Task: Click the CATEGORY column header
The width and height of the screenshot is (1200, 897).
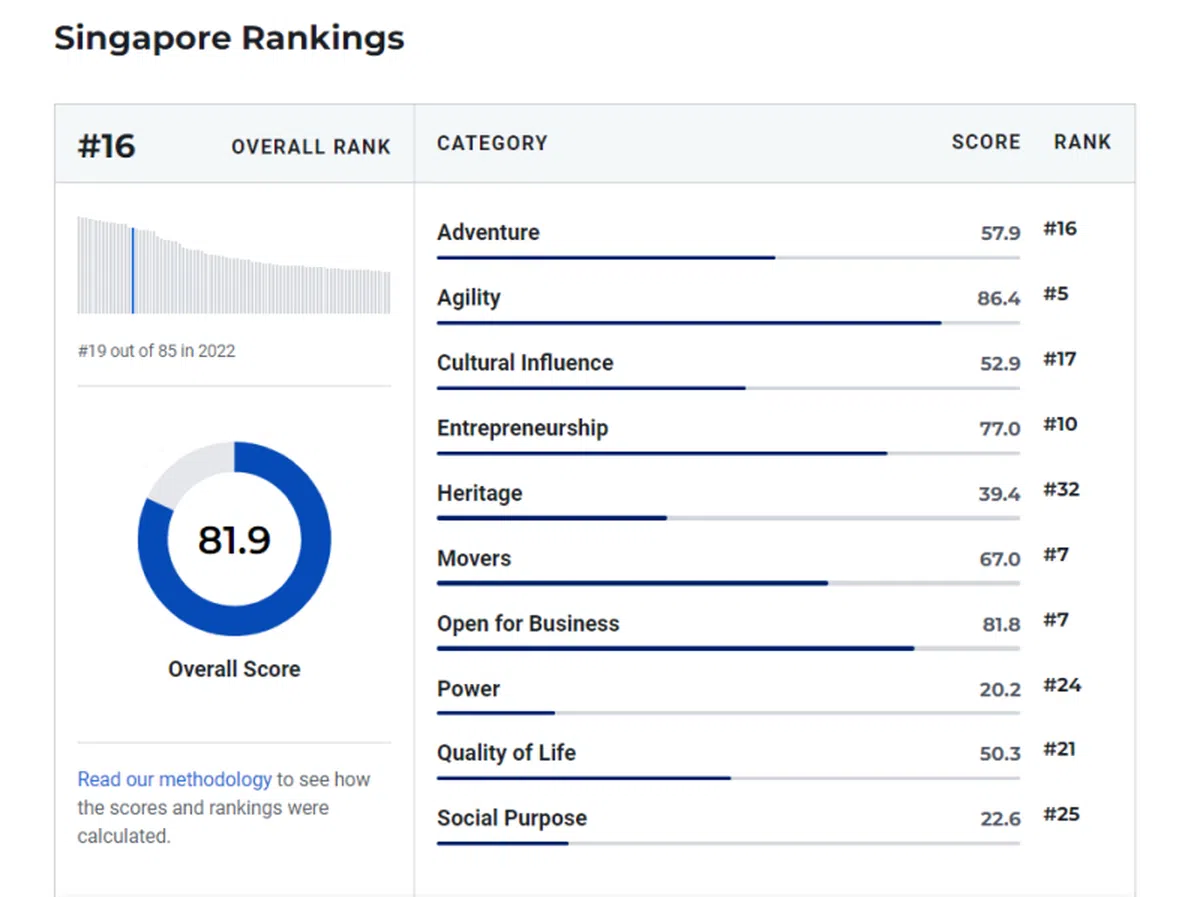Action: [492, 143]
